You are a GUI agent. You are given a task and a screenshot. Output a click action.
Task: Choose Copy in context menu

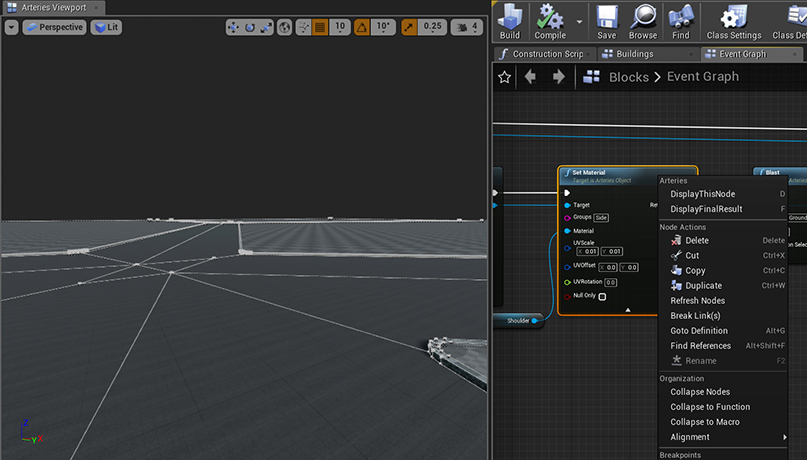pos(723,270)
